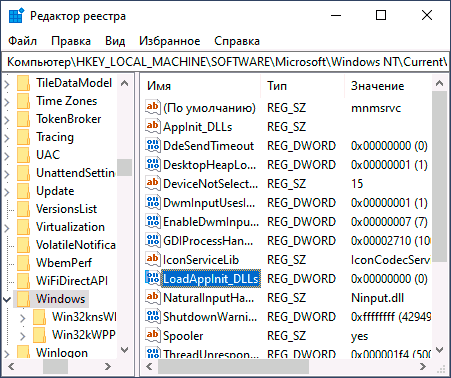Click the folder icon of Virtualization key
Screen dimensions: 451x378
click(x=23, y=227)
